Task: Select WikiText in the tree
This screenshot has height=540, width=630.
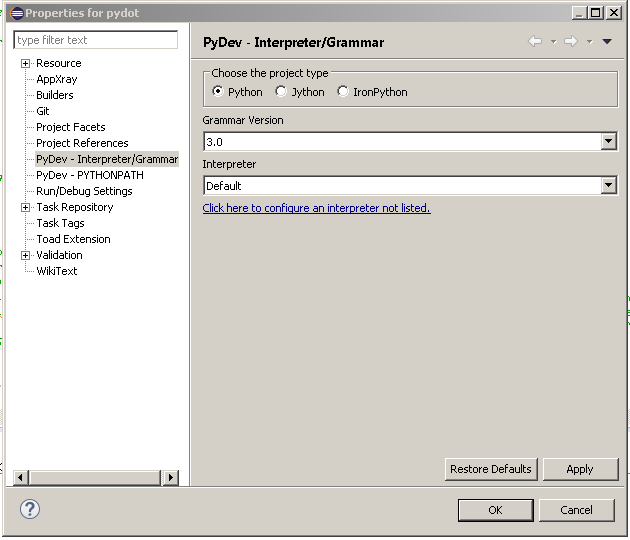Action: coord(57,271)
